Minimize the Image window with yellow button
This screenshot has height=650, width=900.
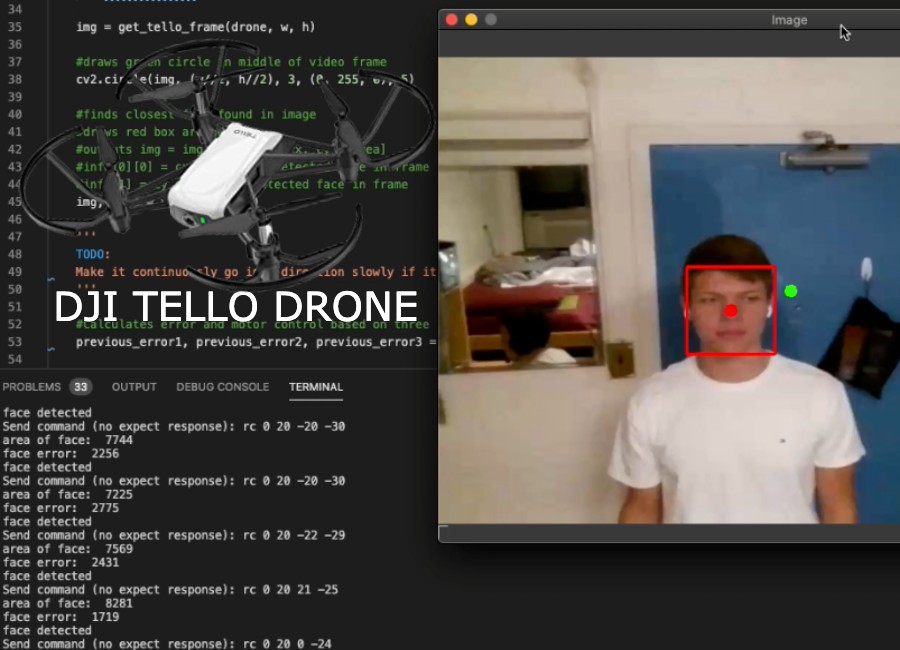pyautogui.click(x=471, y=20)
